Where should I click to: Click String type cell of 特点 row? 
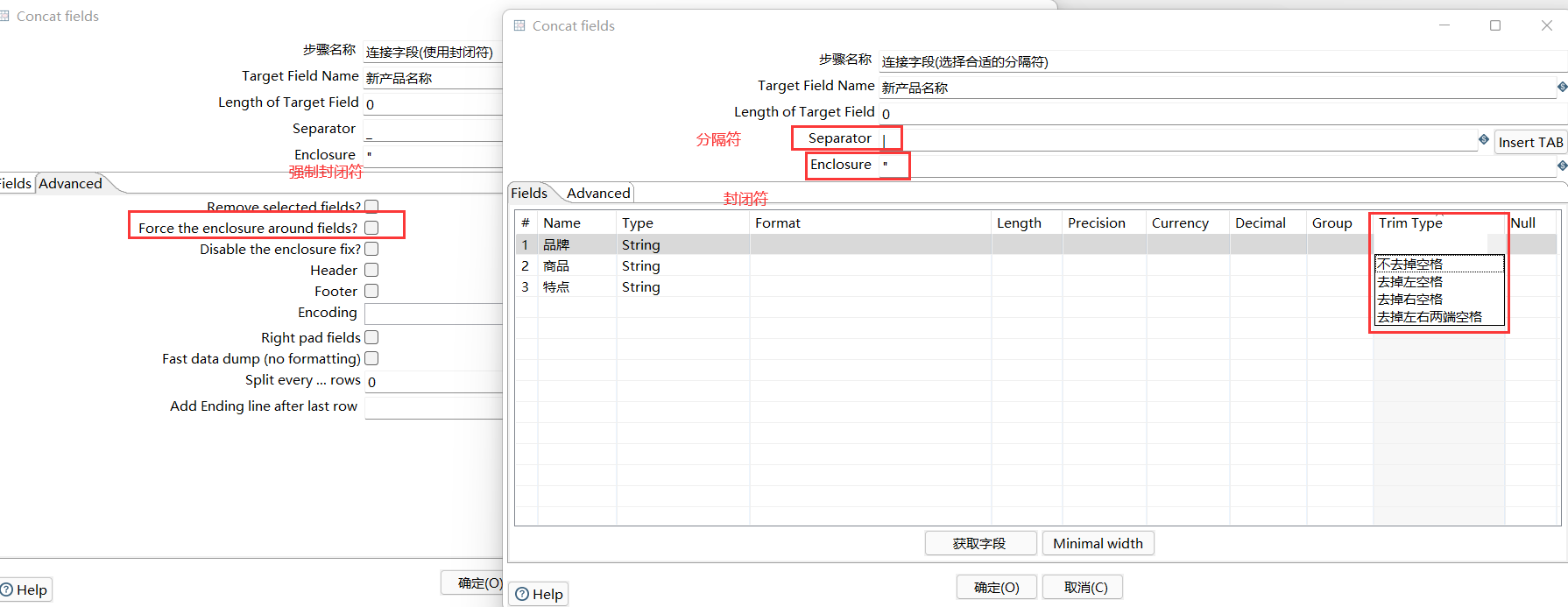[x=682, y=286]
